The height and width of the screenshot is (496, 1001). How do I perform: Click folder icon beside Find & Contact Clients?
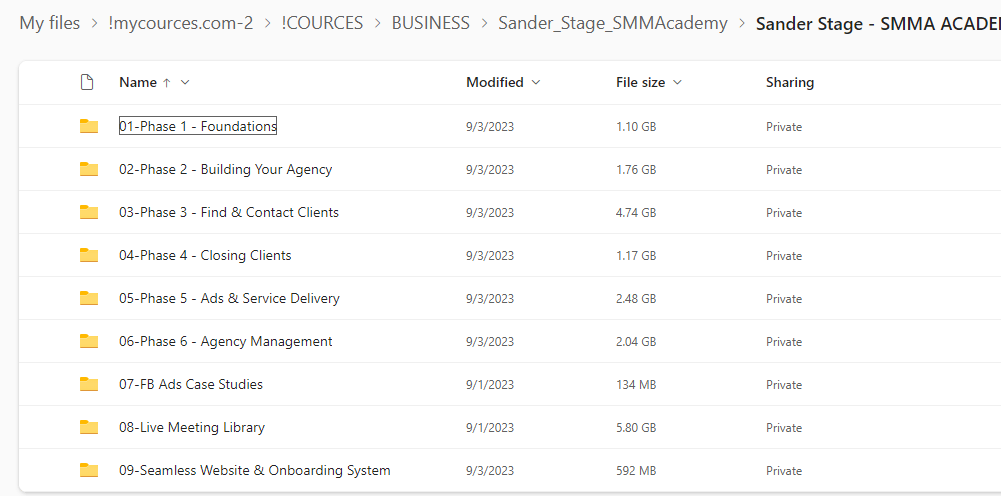tap(89, 212)
